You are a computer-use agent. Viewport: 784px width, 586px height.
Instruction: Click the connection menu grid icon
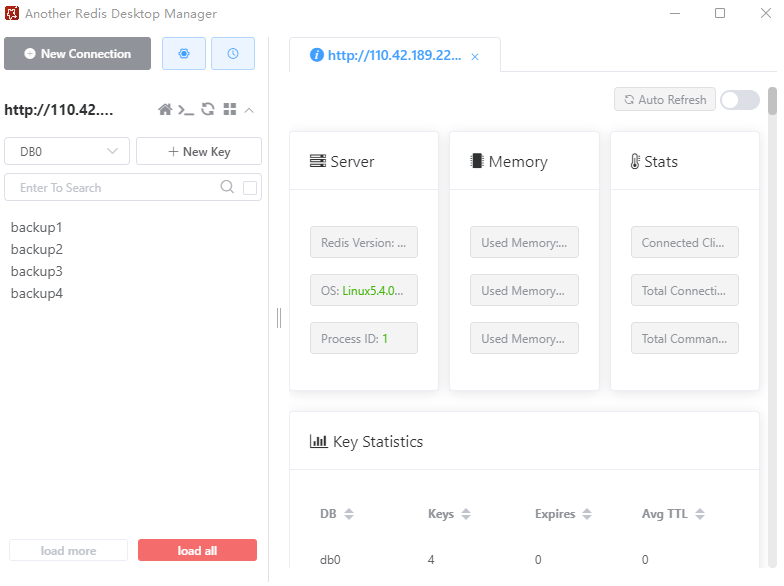click(x=229, y=110)
